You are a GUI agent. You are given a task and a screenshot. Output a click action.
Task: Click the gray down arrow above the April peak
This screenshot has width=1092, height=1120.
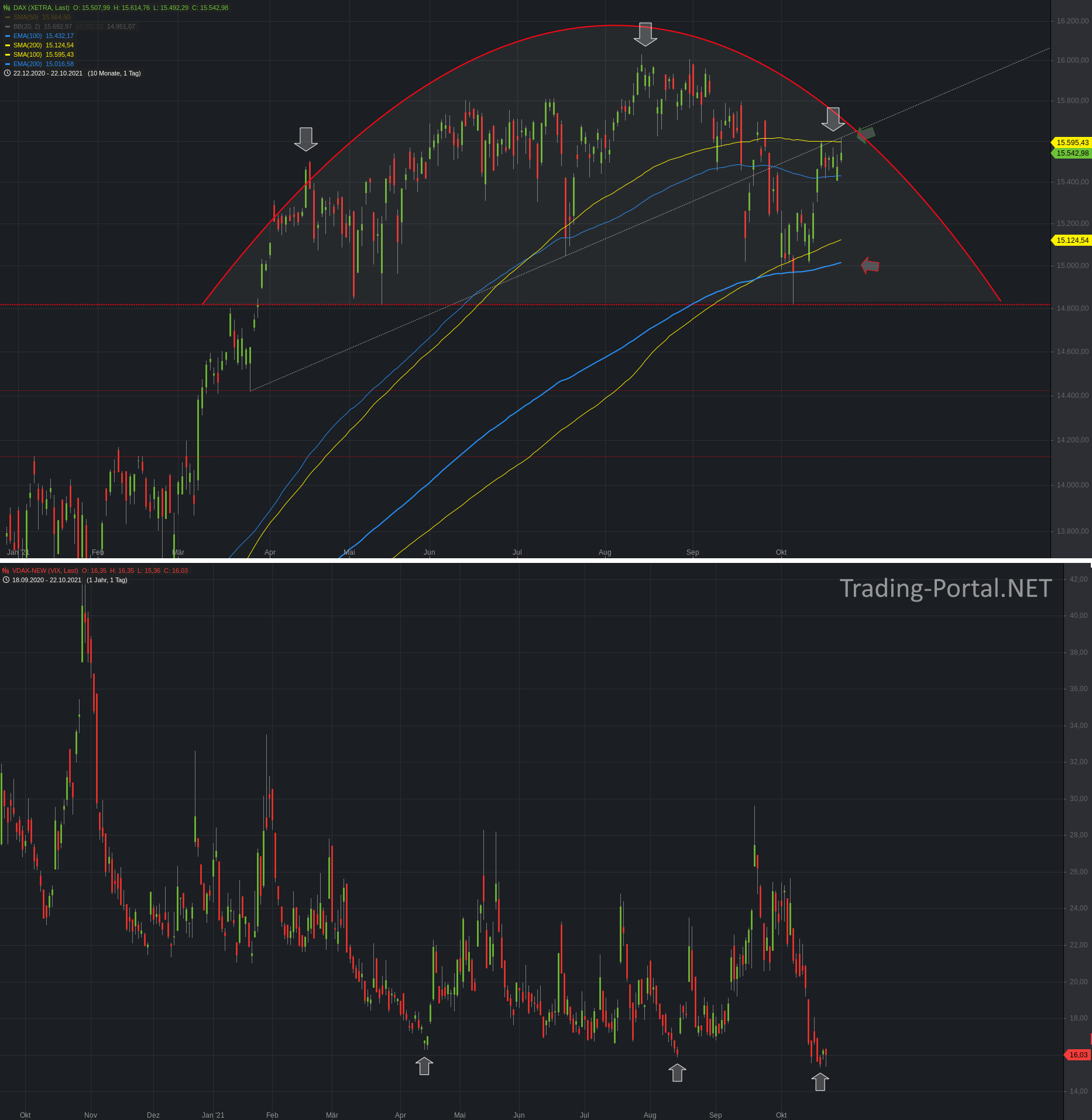pyautogui.click(x=305, y=139)
